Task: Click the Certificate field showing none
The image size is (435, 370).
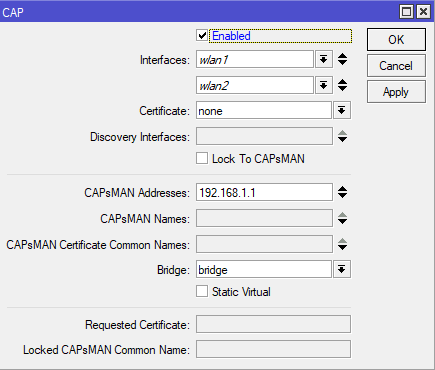Action: (264, 110)
